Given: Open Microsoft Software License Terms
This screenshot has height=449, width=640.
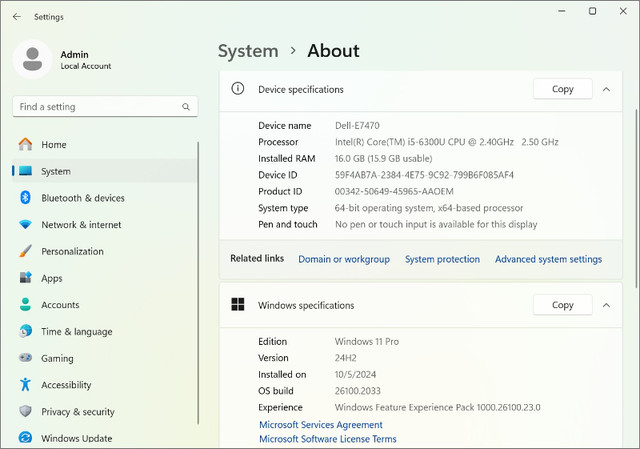Looking at the screenshot, I should [x=328, y=439].
